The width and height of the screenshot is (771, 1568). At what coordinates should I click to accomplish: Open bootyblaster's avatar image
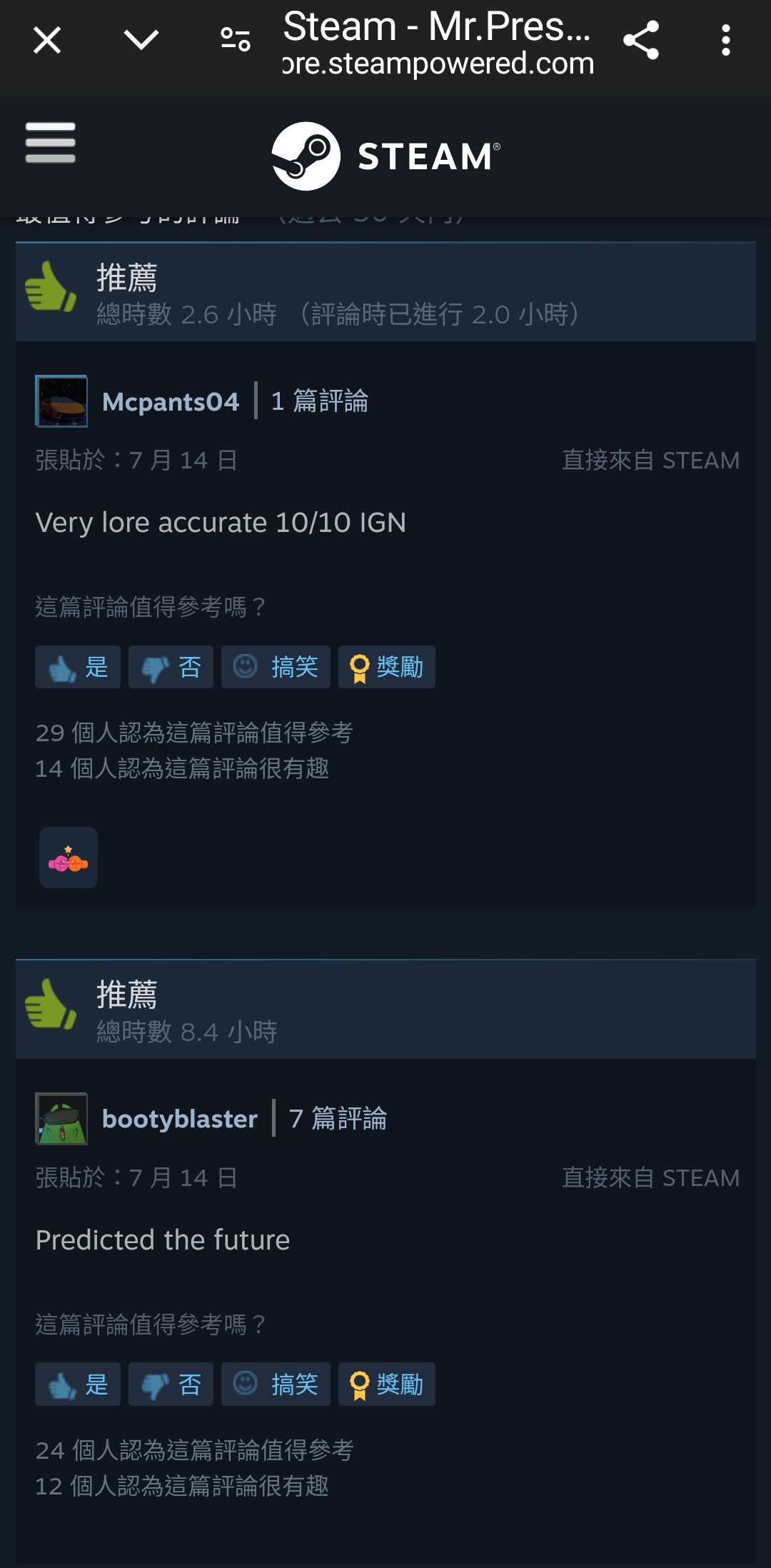point(61,1119)
